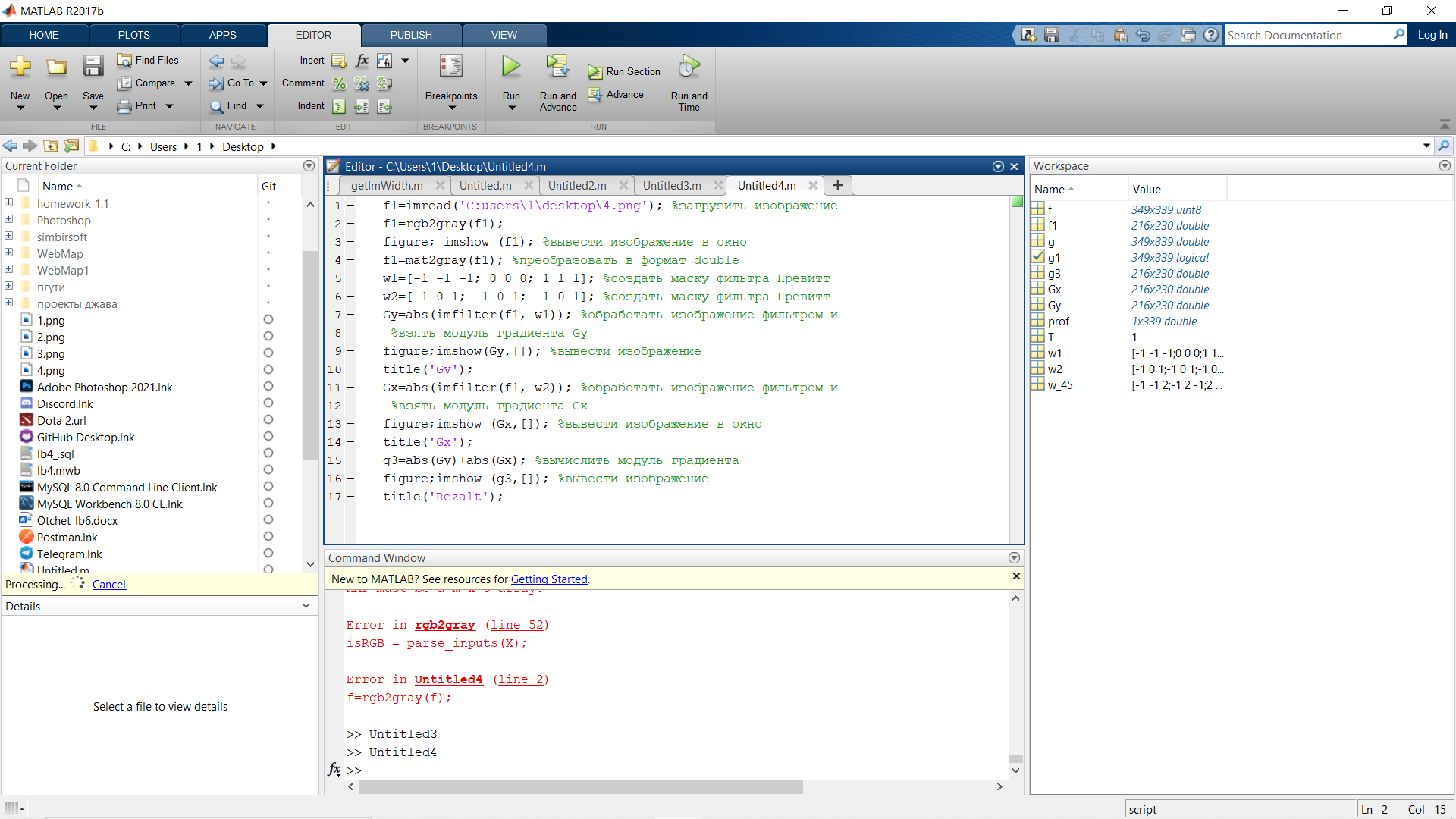Switch to the APPS ribbon tab
The image size is (1456, 819).
[x=223, y=35]
